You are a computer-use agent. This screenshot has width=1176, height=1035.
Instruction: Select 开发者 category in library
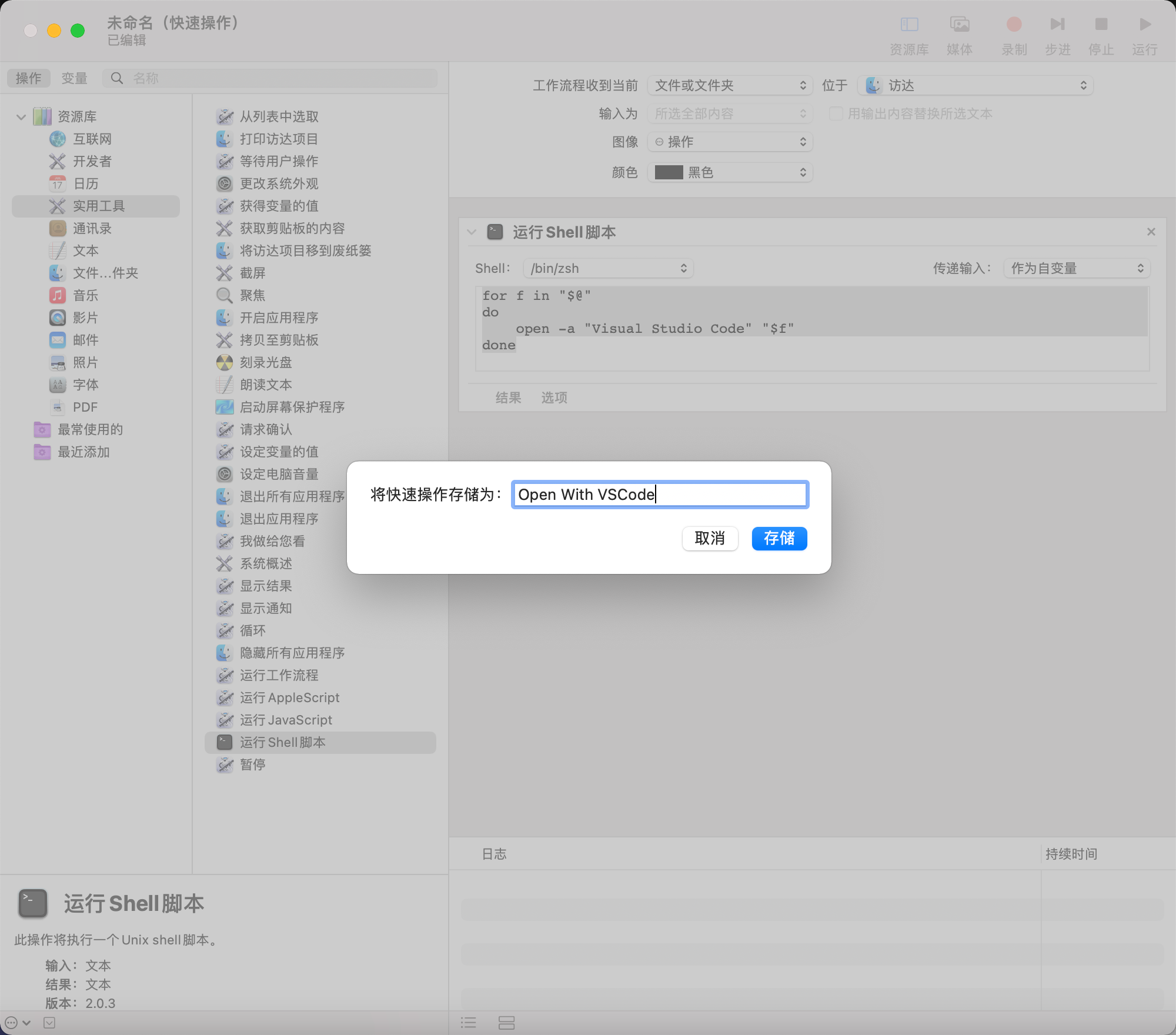(92, 162)
